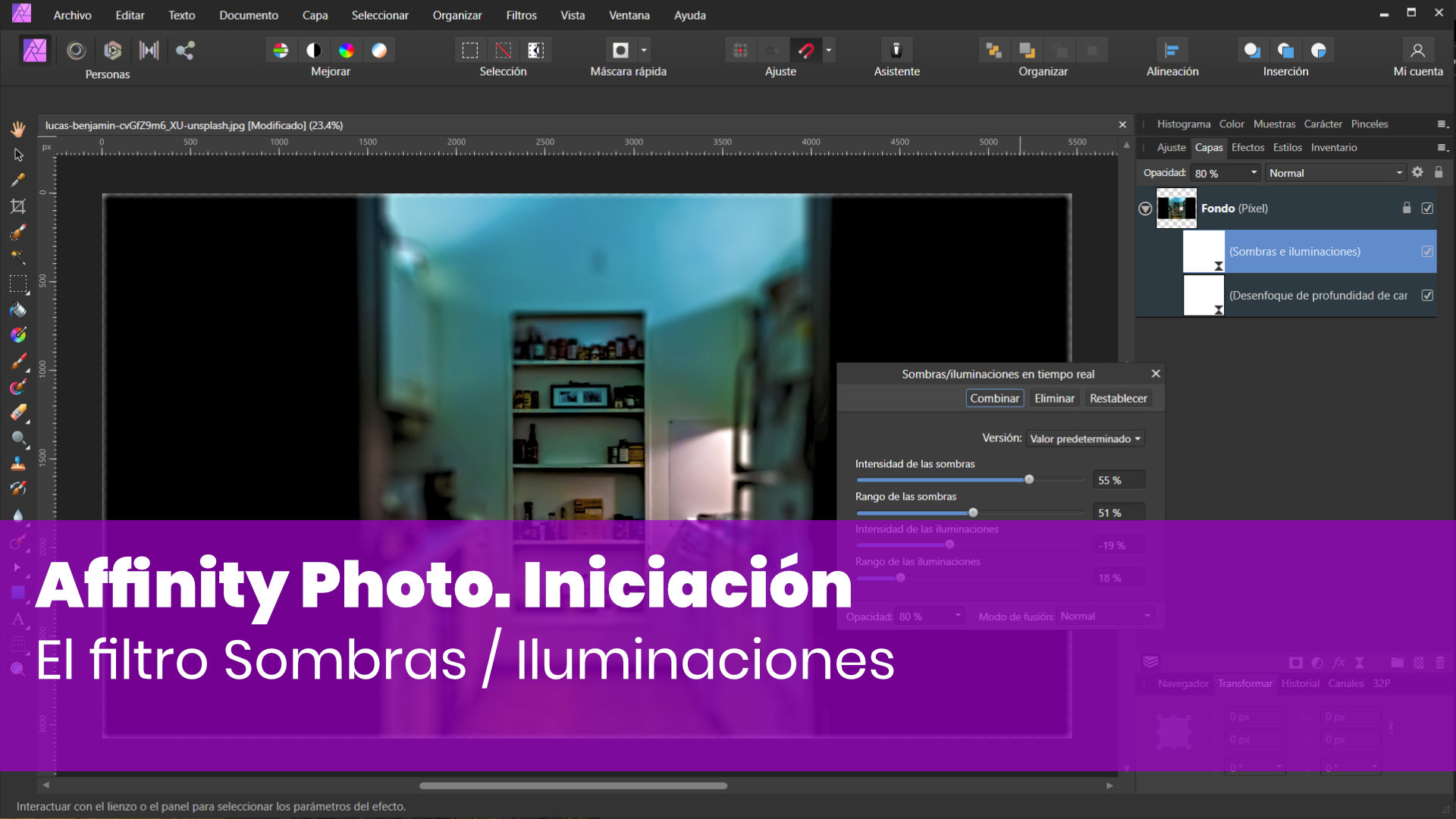
Task: Apply Auto White Balance enhancement
Action: click(x=379, y=50)
